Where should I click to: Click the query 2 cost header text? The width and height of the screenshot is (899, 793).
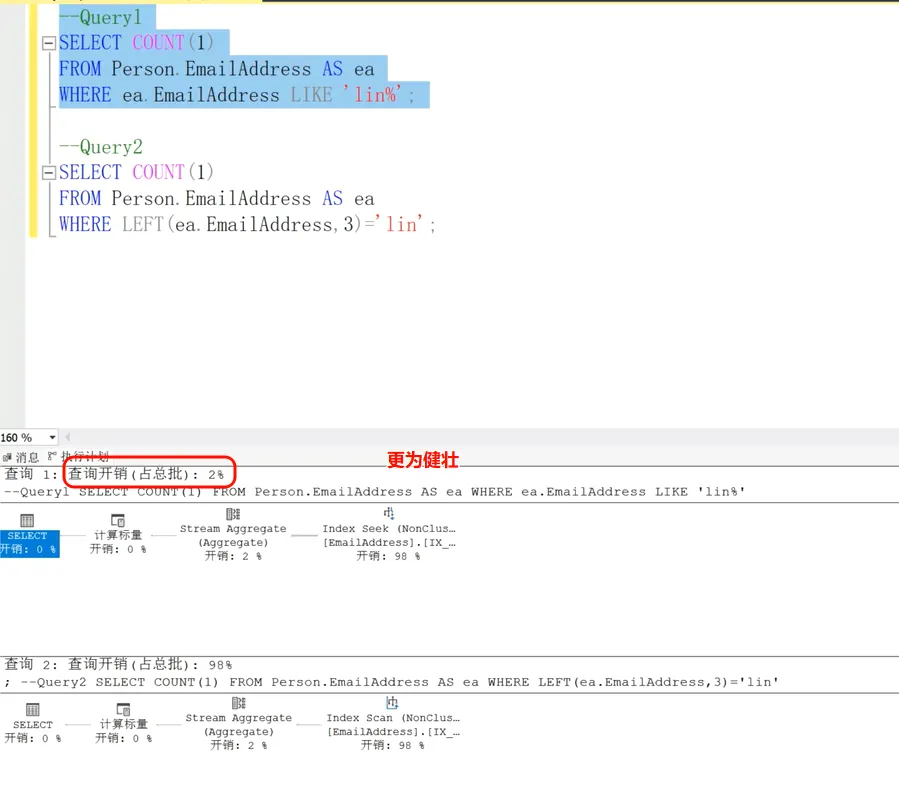click(150, 664)
